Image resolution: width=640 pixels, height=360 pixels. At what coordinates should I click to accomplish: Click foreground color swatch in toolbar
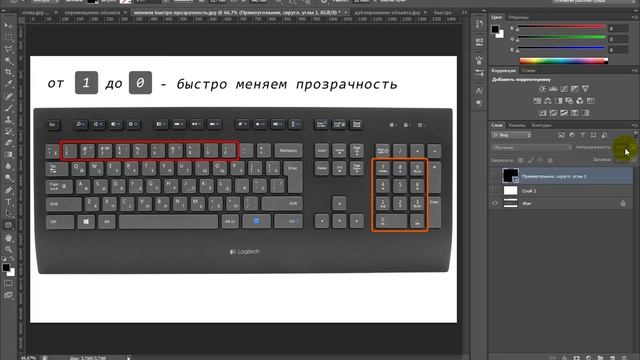(6, 268)
